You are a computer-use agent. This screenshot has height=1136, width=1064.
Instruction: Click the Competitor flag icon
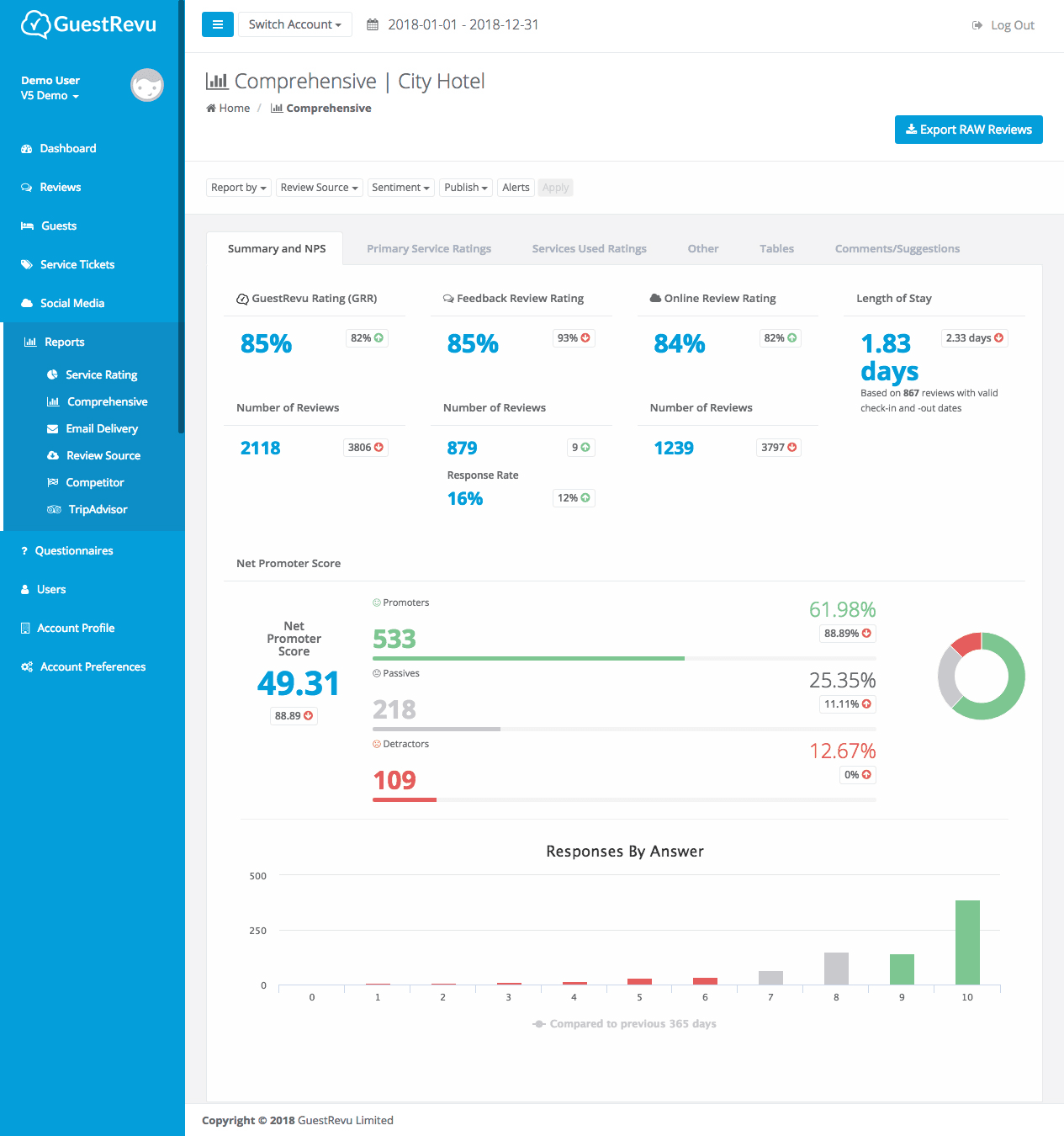(52, 483)
